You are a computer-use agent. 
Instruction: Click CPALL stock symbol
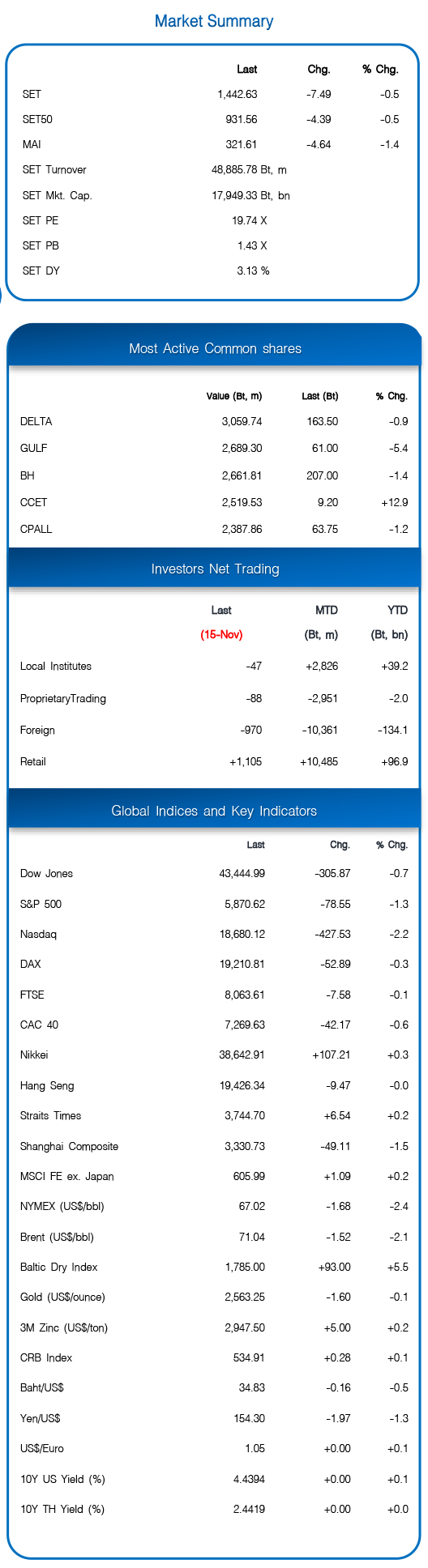[36, 529]
